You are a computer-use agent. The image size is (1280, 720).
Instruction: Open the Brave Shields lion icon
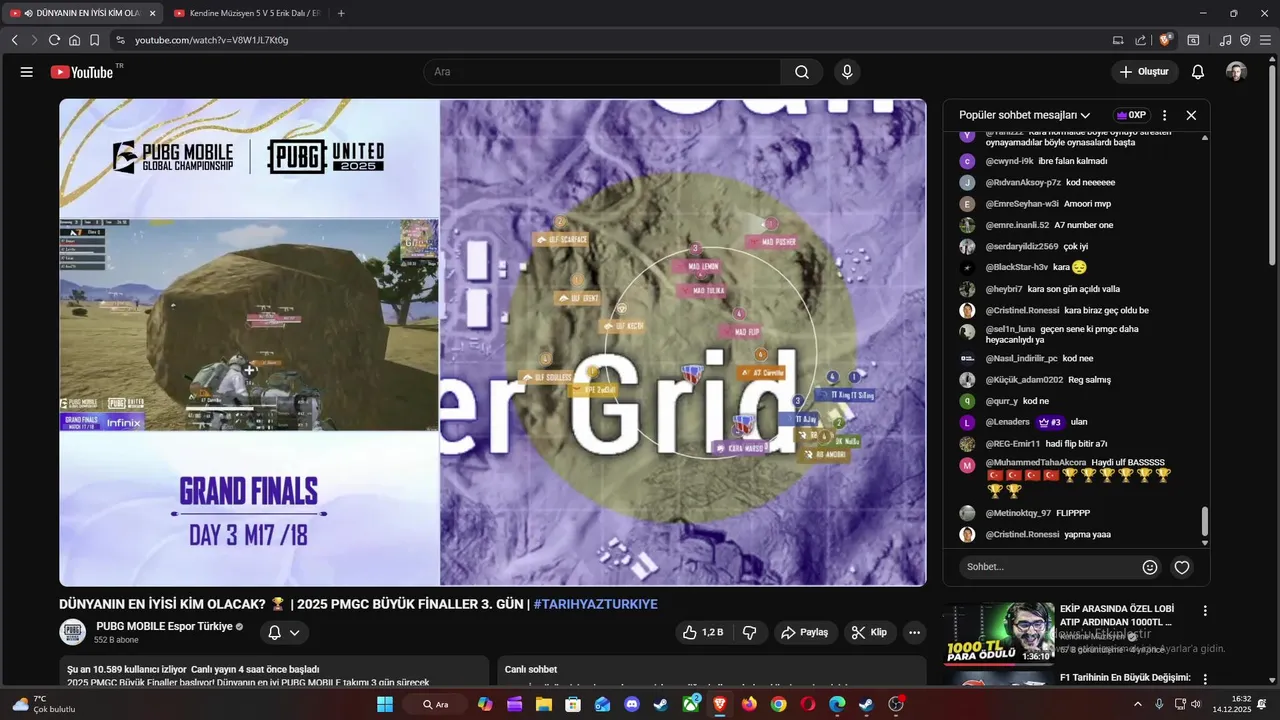point(1165,40)
